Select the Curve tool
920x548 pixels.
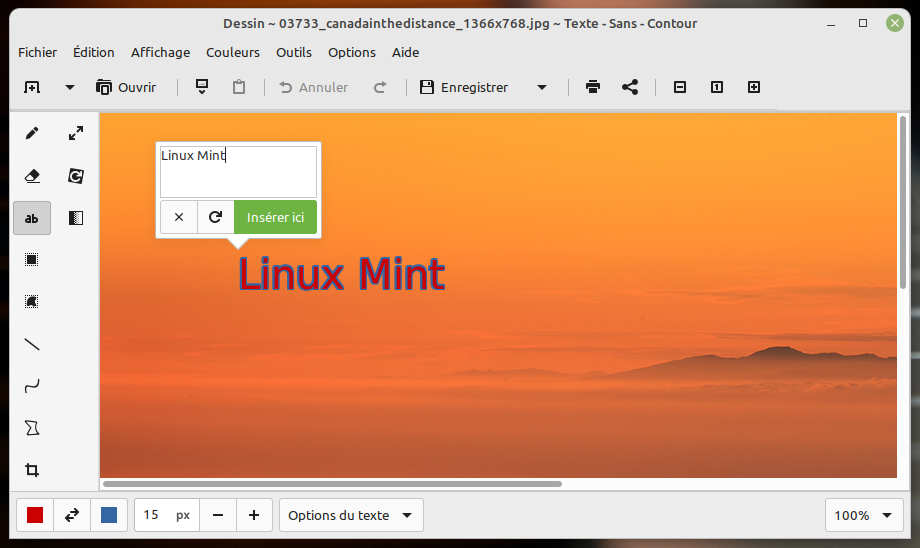pyautogui.click(x=32, y=386)
